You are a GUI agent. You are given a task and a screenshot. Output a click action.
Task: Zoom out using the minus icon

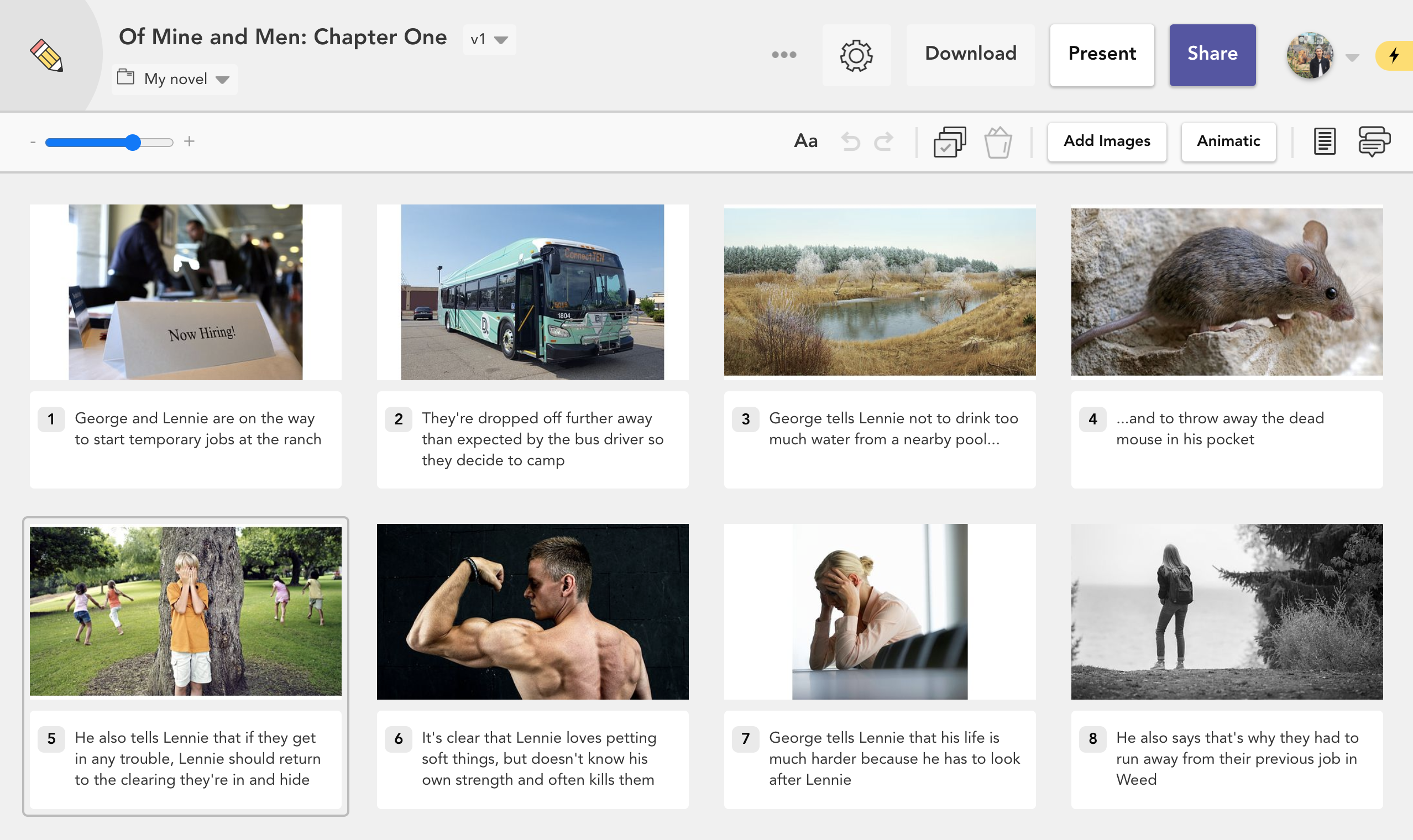tap(33, 141)
